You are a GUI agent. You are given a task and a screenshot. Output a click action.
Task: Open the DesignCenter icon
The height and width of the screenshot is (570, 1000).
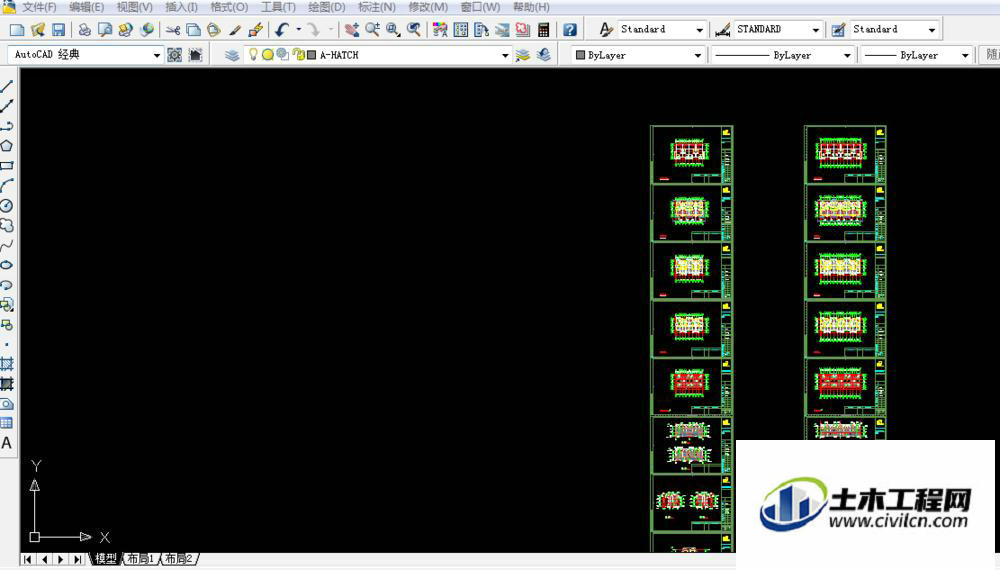(x=460, y=29)
